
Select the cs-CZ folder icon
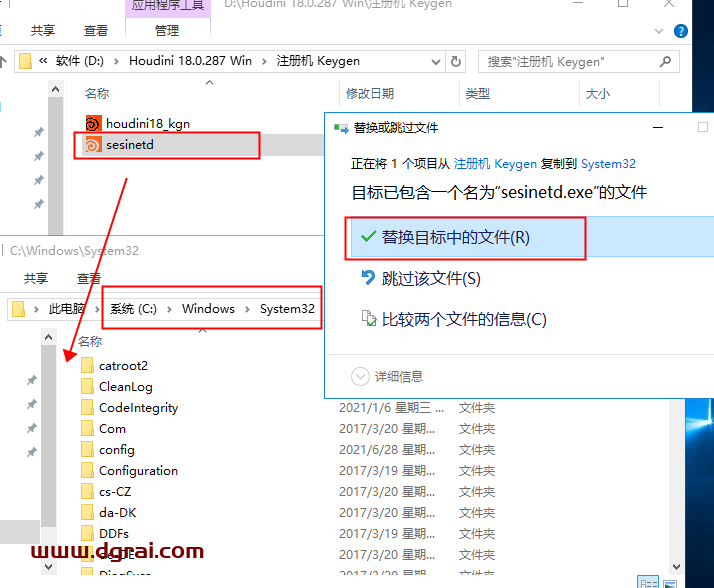pyautogui.click(x=87, y=491)
